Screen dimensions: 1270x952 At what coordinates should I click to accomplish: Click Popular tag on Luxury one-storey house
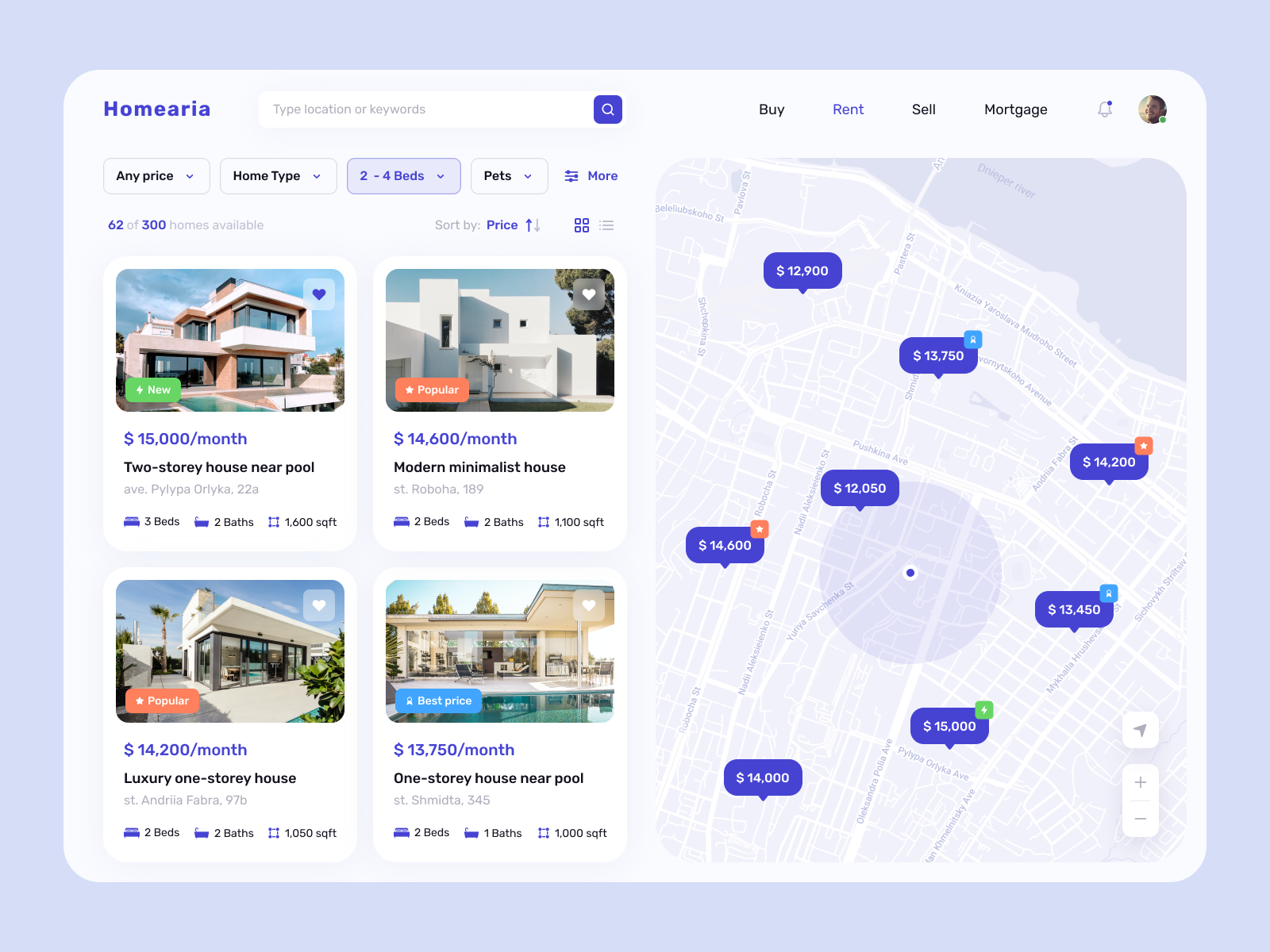(x=163, y=701)
